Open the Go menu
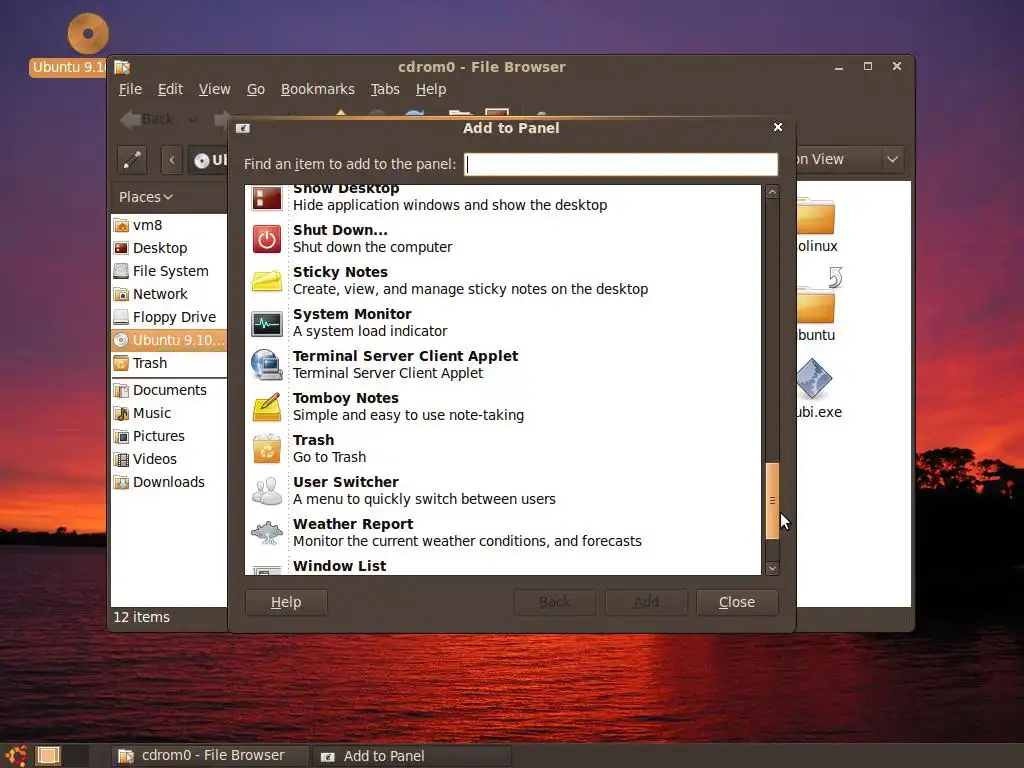 click(255, 89)
